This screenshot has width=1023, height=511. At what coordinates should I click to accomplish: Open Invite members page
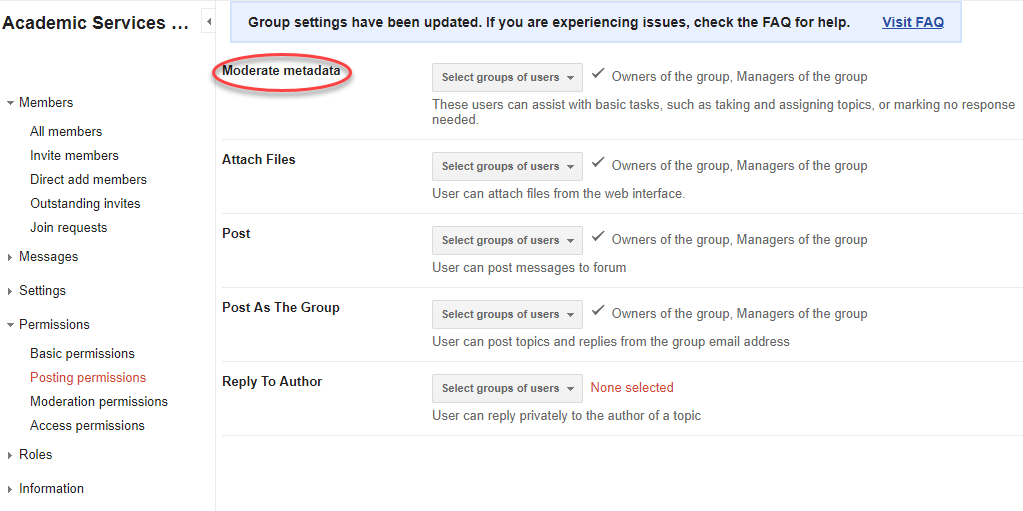pyautogui.click(x=74, y=156)
